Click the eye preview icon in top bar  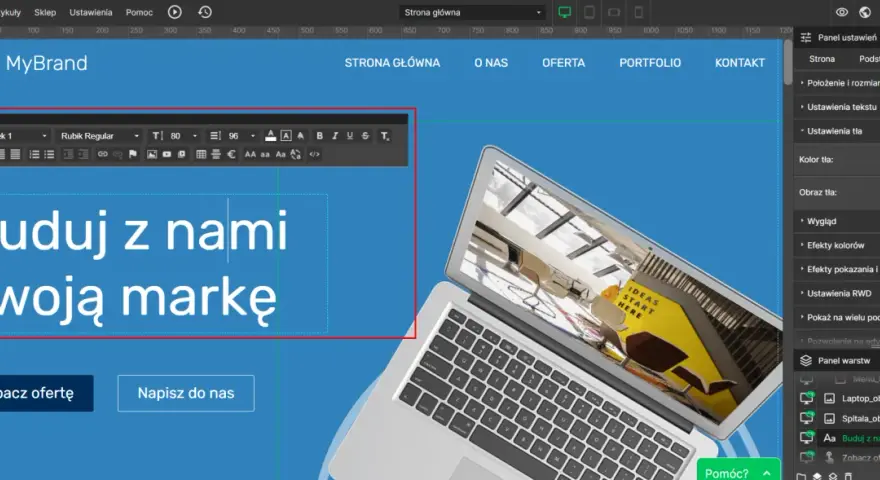841,12
